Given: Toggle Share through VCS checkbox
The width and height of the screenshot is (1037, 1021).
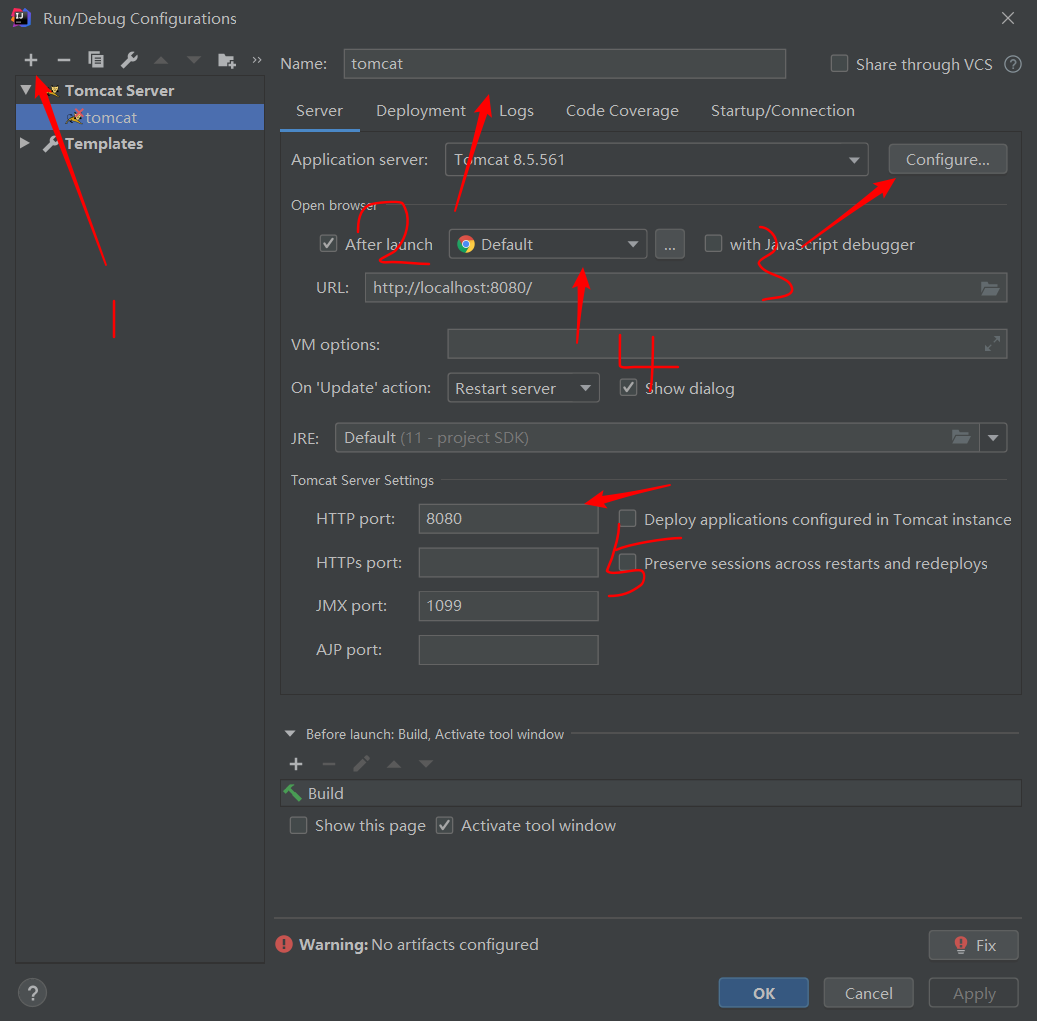Looking at the screenshot, I should (839, 63).
